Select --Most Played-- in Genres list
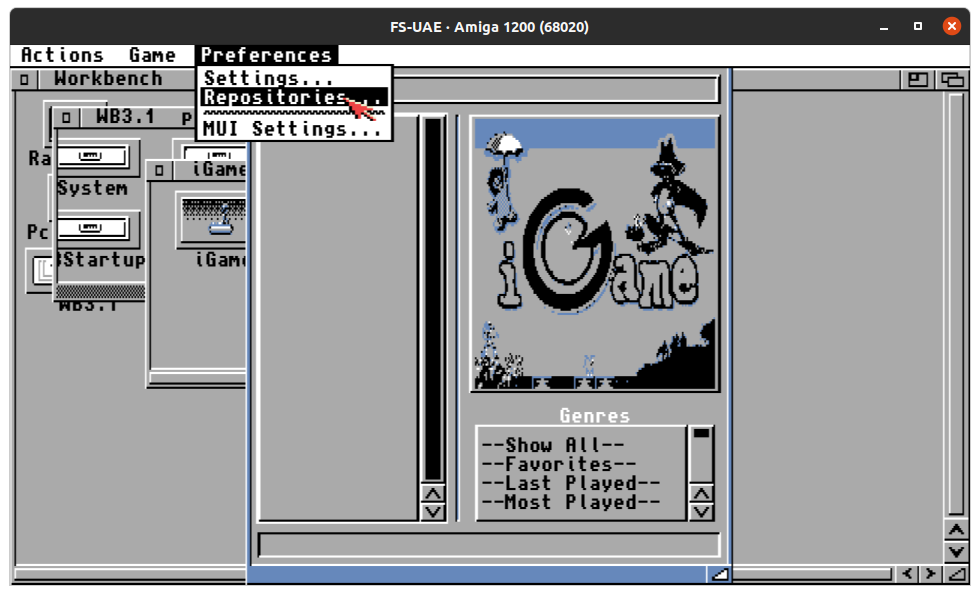The image size is (980, 595). click(571, 502)
